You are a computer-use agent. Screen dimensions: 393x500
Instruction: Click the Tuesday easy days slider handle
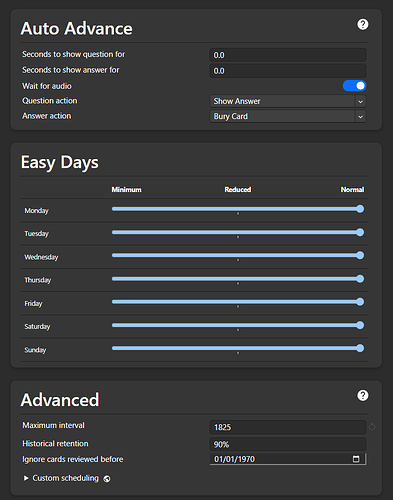(360, 232)
